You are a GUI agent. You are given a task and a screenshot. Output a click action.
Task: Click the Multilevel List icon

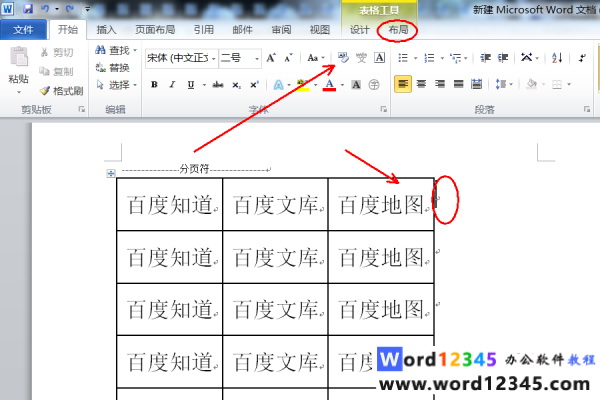click(x=456, y=58)
